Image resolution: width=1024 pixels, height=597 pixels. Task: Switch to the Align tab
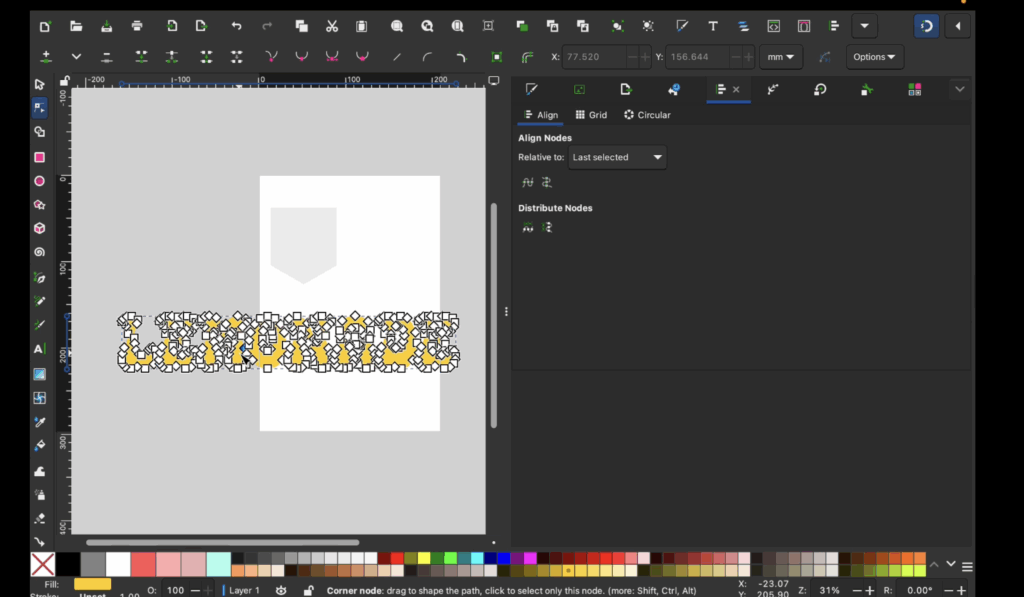point(541,115)
